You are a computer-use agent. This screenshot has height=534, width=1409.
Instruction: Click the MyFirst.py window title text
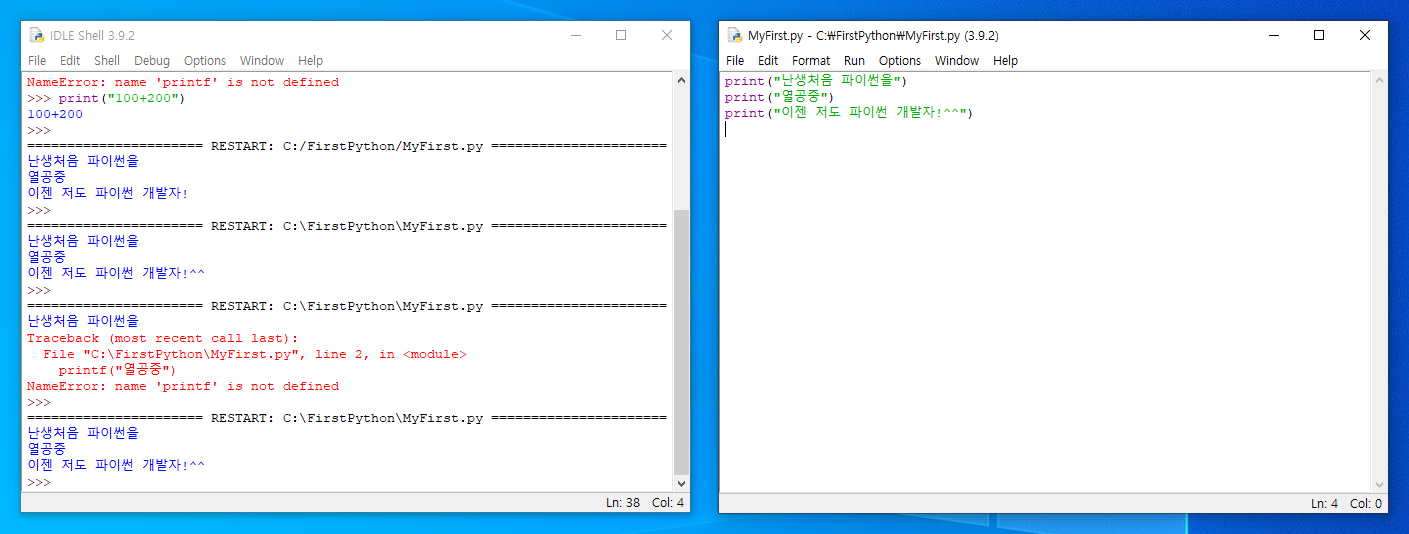[x=873, y=35]
